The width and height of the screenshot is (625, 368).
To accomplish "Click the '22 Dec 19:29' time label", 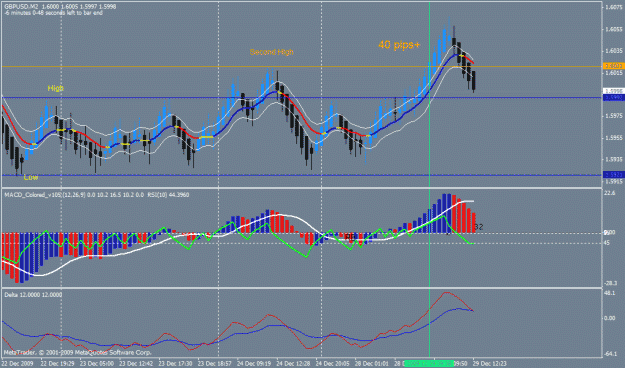I will (57, 364).
